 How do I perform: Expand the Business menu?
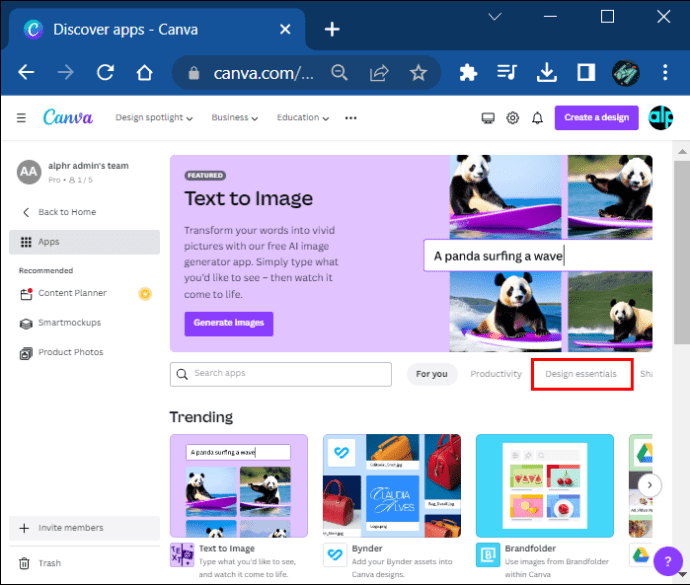click(235, 118)
